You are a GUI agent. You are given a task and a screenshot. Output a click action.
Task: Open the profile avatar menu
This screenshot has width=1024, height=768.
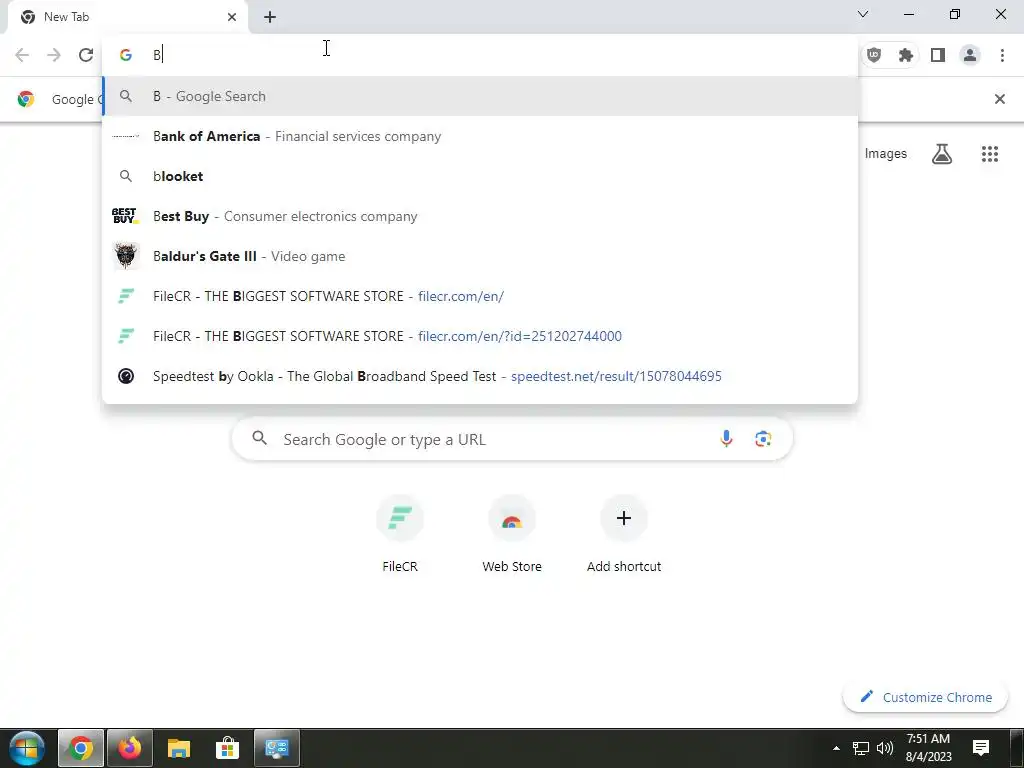tap(970, 55)
